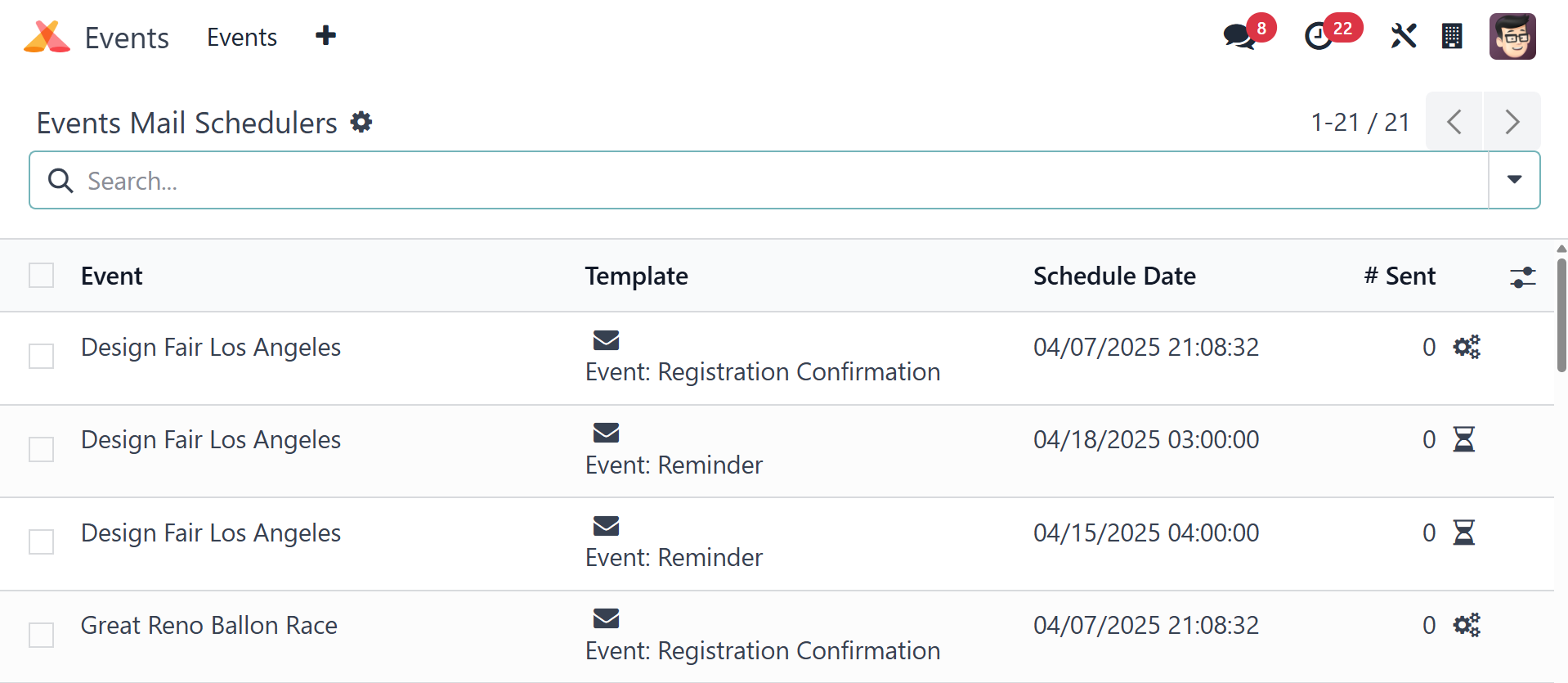Open the messages conversation icon

tap(1239, 37)
